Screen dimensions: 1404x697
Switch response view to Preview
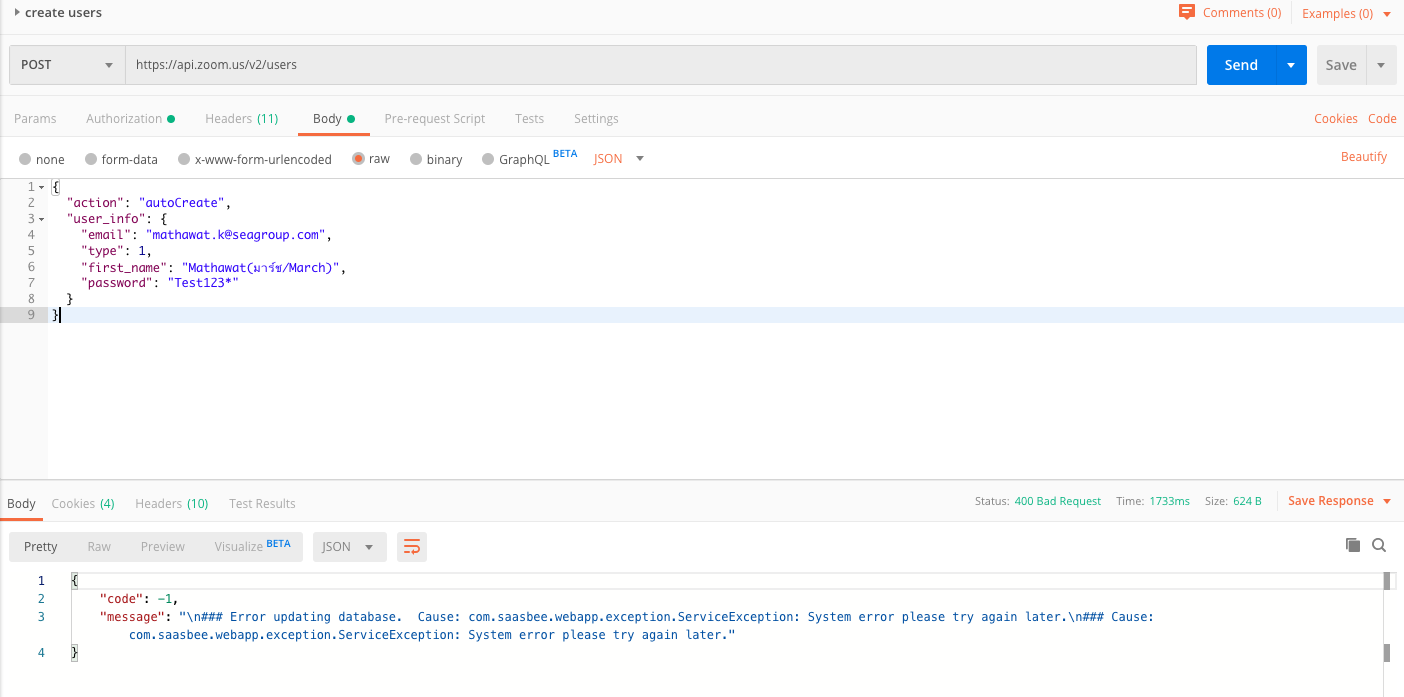click(162, 546)
